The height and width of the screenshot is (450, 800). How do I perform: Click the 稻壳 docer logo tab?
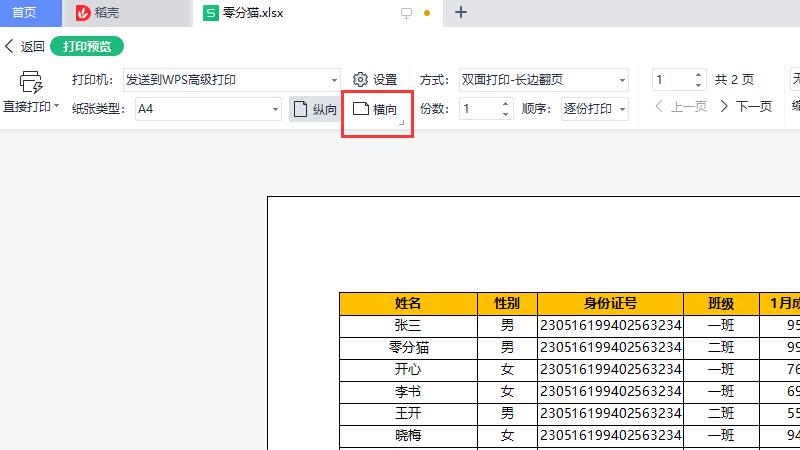(x=125, y=13)
